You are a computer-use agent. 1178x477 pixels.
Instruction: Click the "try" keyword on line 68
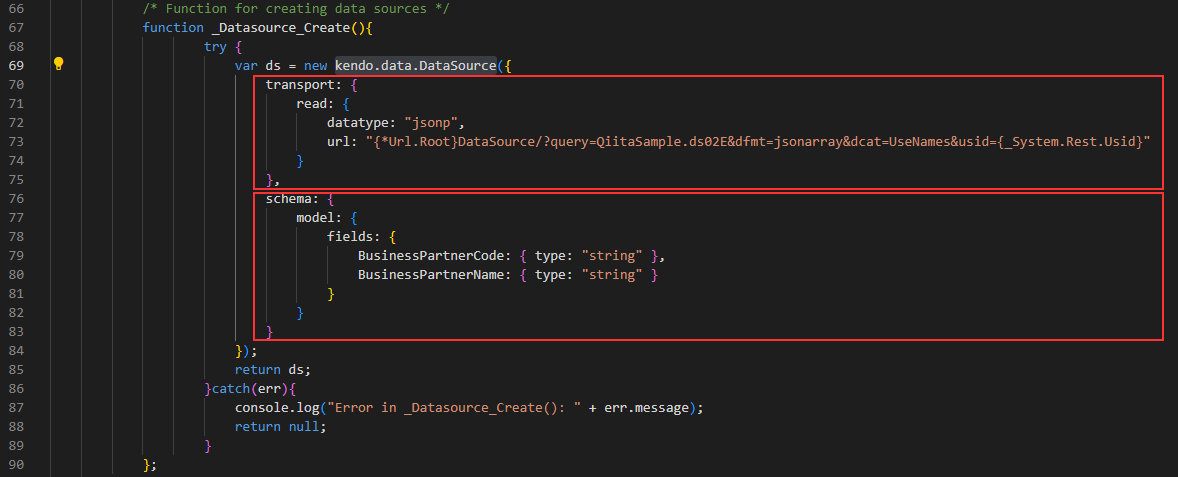click(215, 47)
